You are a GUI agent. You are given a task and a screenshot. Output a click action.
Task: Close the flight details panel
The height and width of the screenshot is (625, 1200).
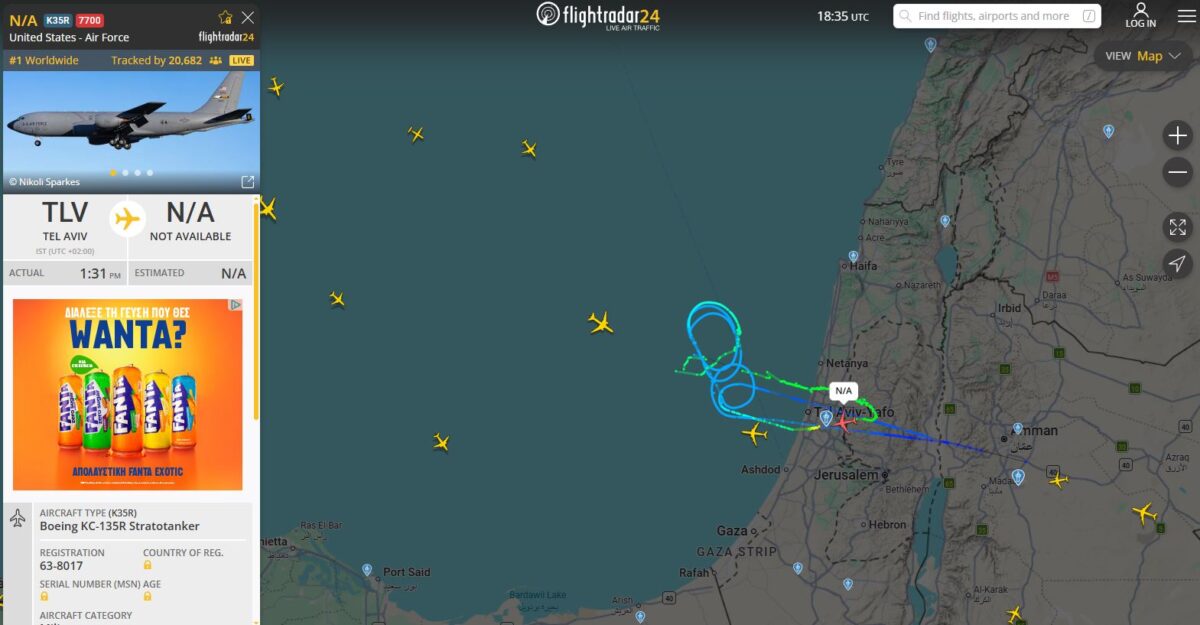pyautogui.click(x=248, y=18)
